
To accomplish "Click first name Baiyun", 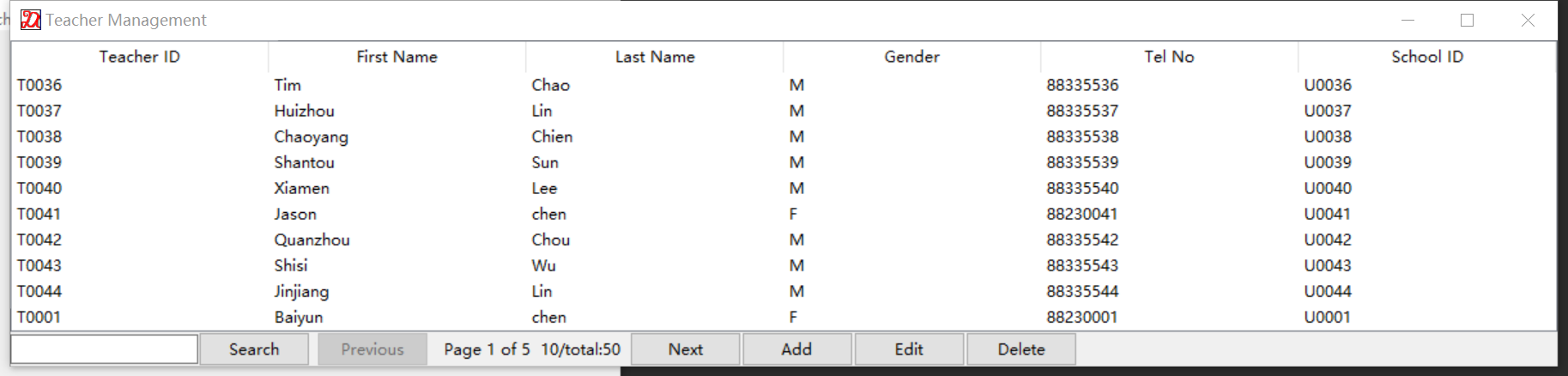I will point(299,318).
